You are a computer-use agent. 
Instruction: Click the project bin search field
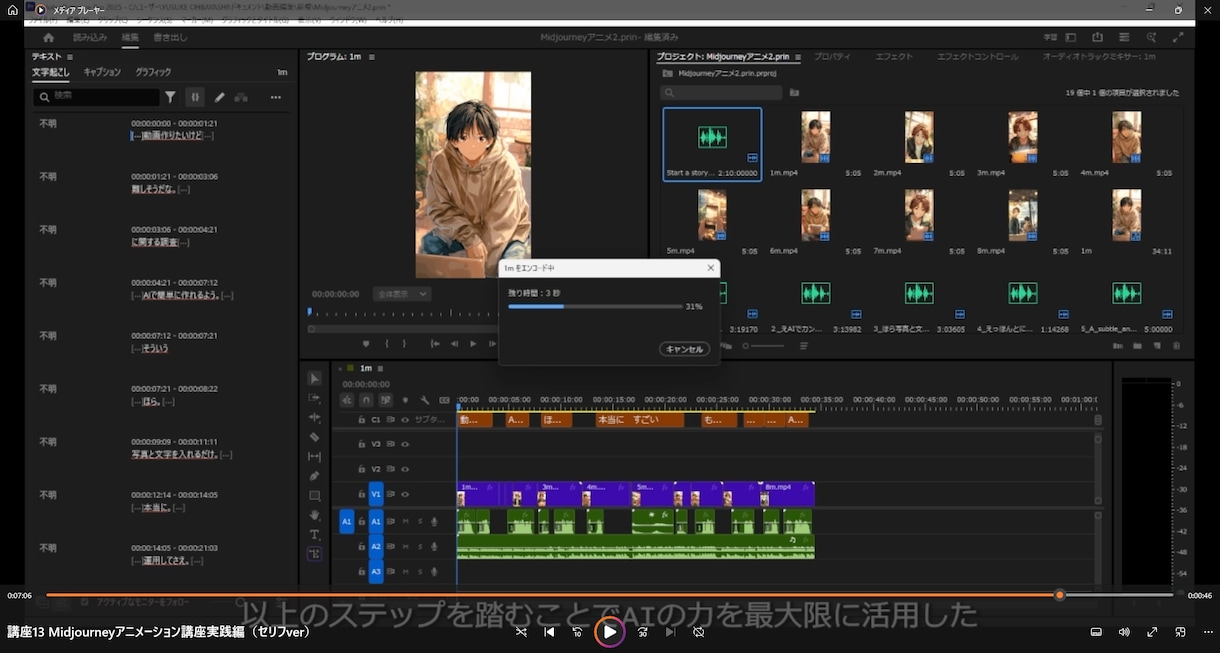click(722, 93)
